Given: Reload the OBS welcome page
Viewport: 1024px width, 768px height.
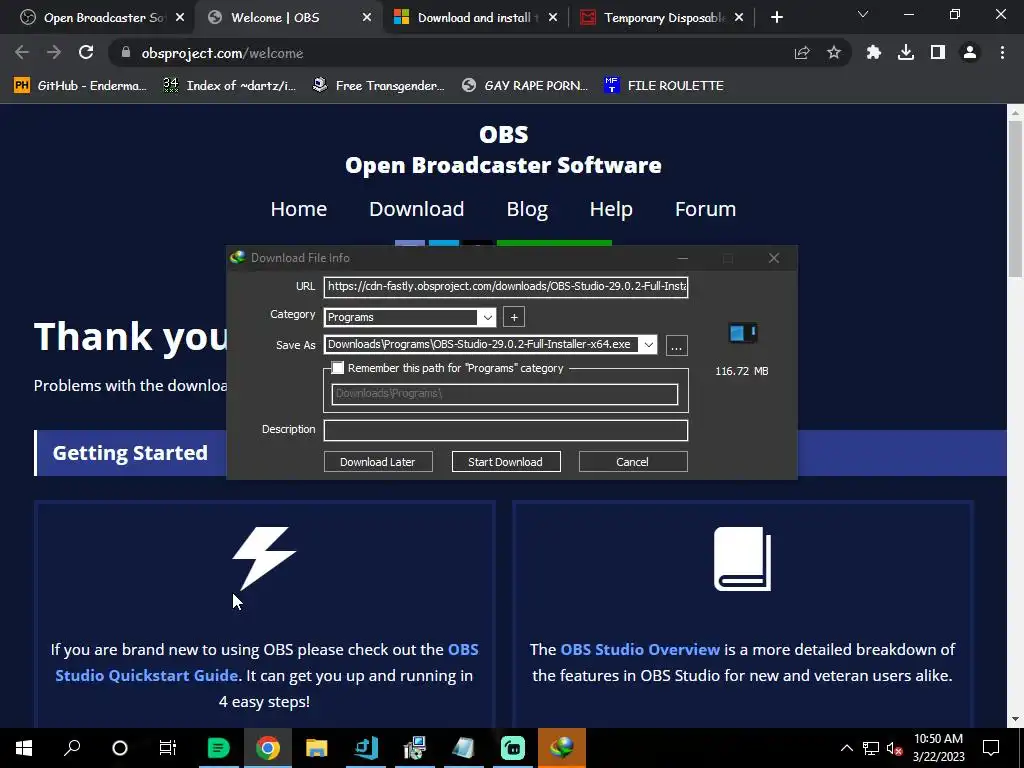Looking at the screenshot, I should pos(86,53).
